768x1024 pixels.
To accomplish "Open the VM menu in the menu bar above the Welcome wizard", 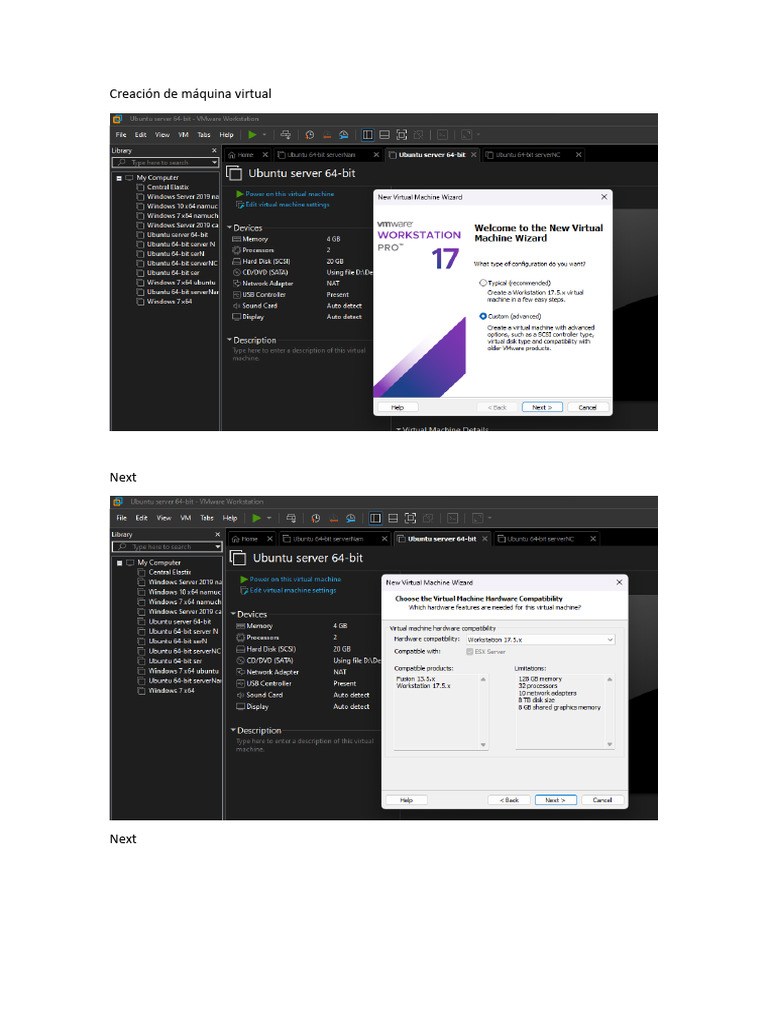I will 184,135.
